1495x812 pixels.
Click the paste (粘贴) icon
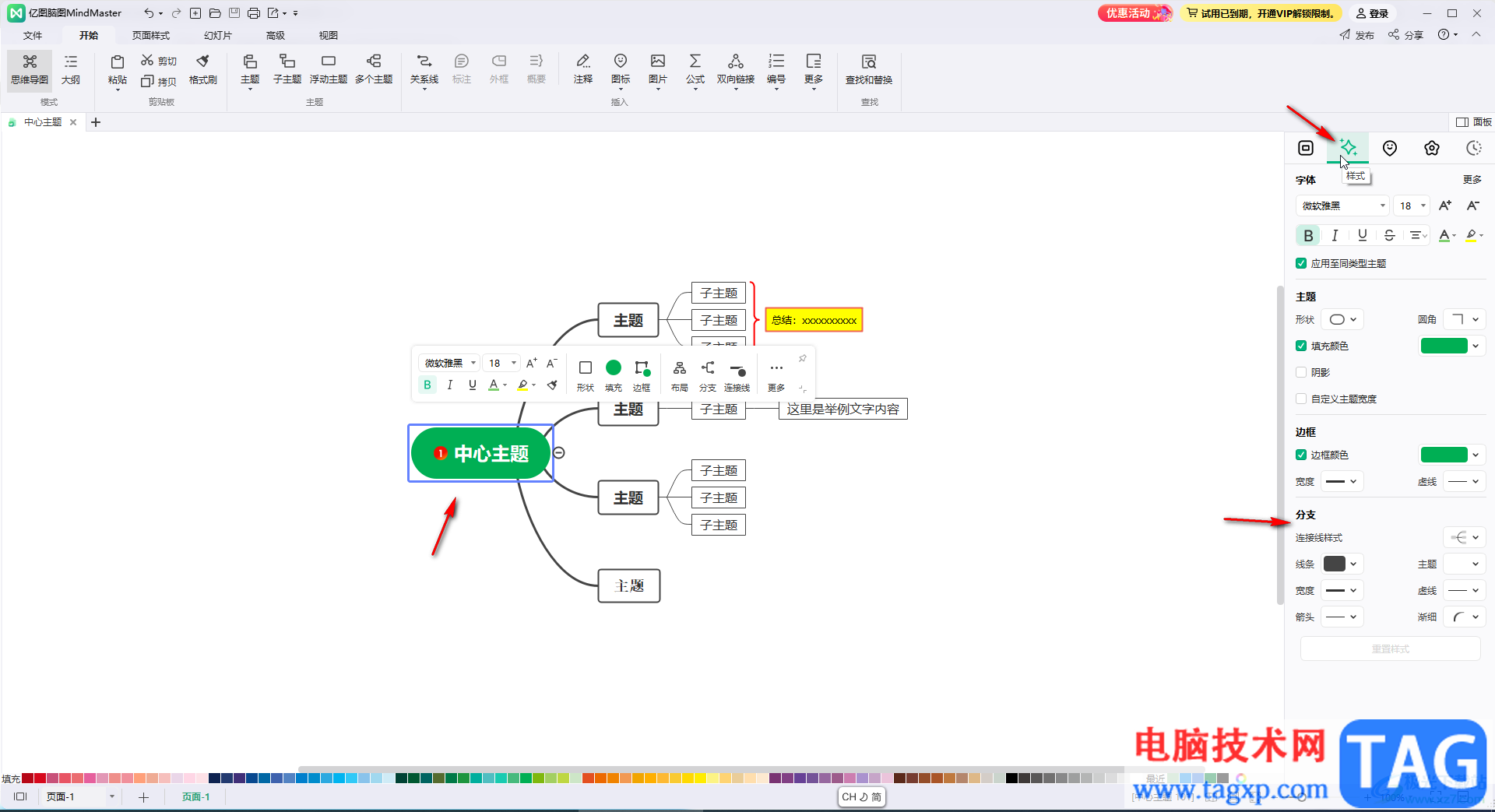[118, 62]
